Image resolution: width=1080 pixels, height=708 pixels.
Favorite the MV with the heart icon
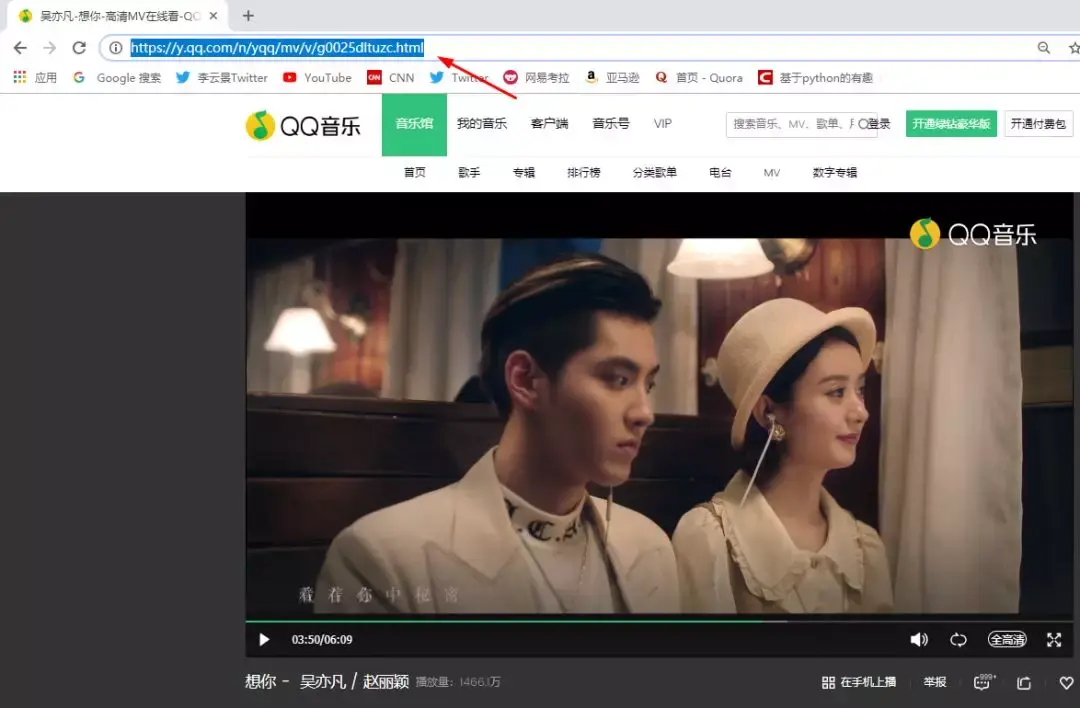click(x=1066, y=683)
